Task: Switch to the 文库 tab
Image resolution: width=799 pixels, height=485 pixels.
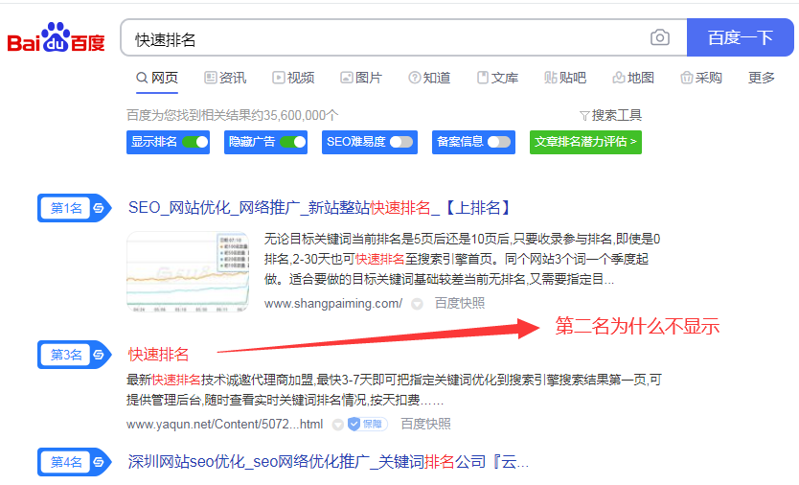Action: [497, 78]
